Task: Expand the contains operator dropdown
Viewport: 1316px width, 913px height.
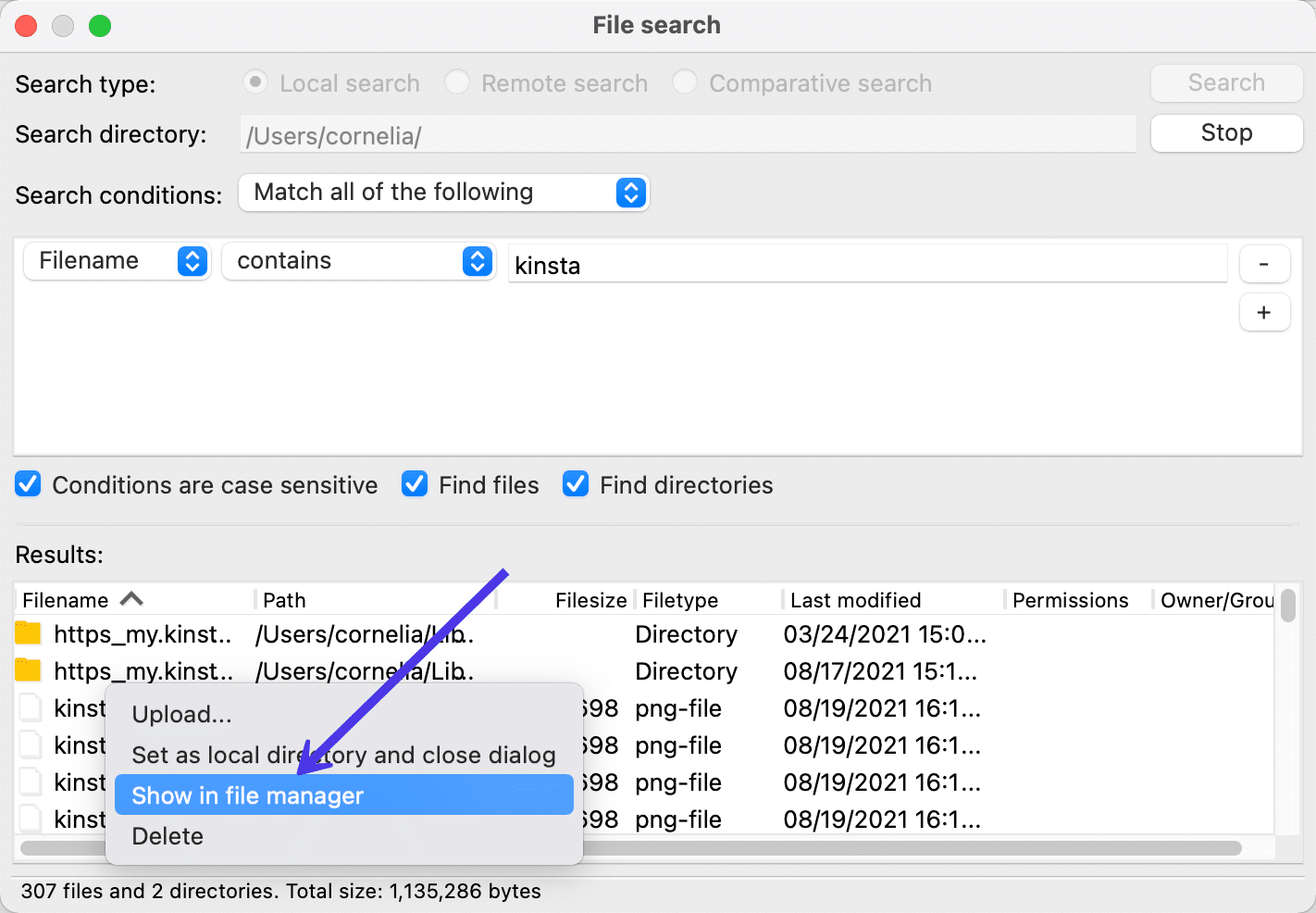Action: [359, 261]
